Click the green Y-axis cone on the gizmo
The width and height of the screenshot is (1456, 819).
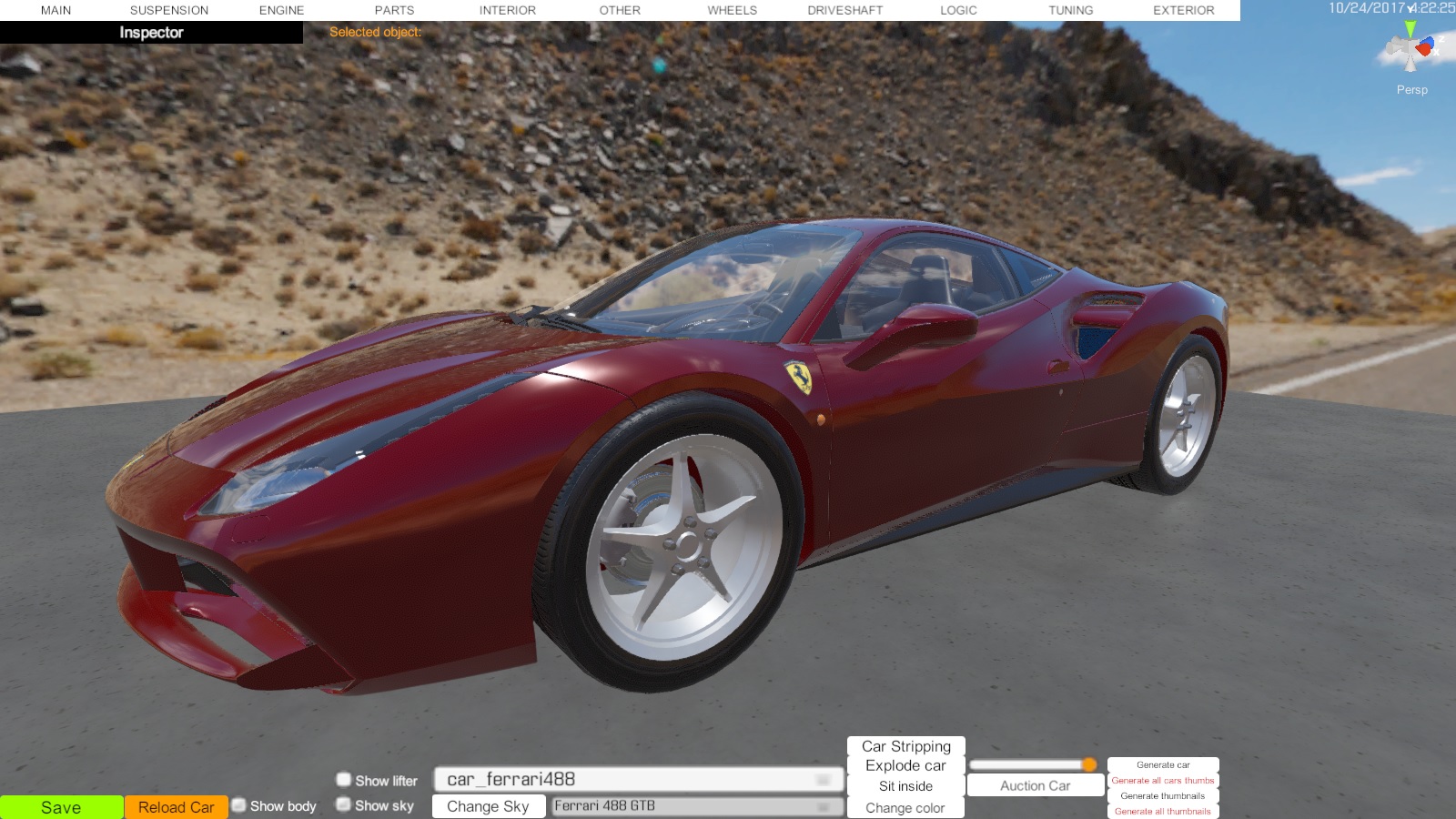point(1410,30)
